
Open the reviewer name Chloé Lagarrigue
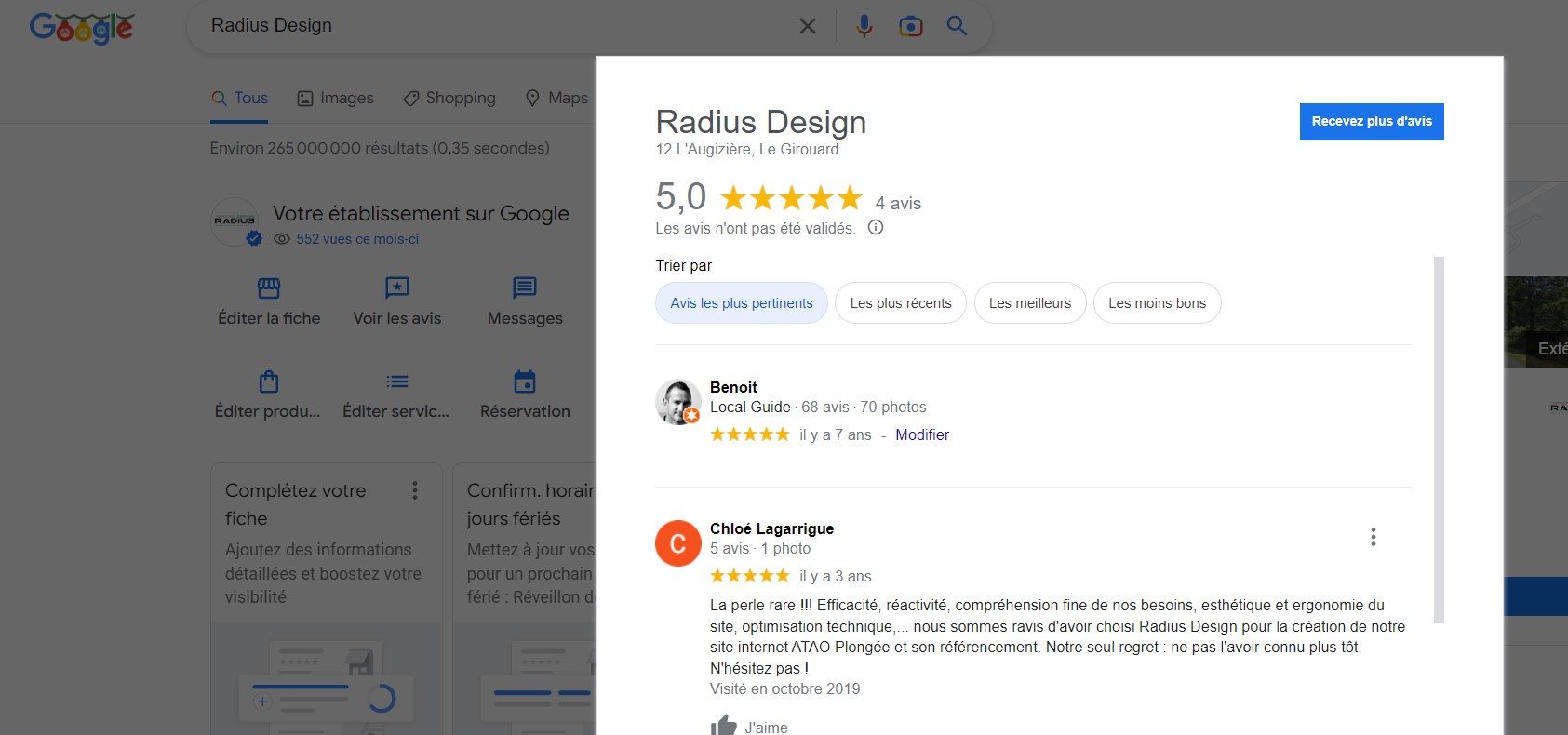[771, 528]
